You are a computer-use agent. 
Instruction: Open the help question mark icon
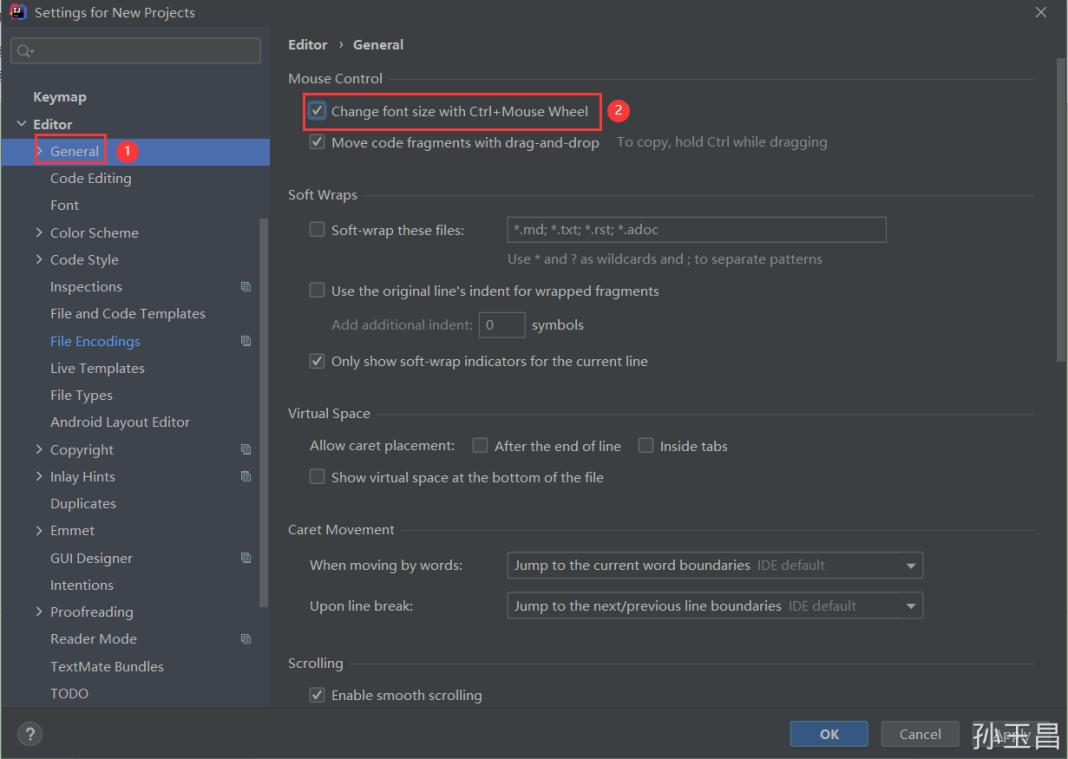tap(29, 733)
